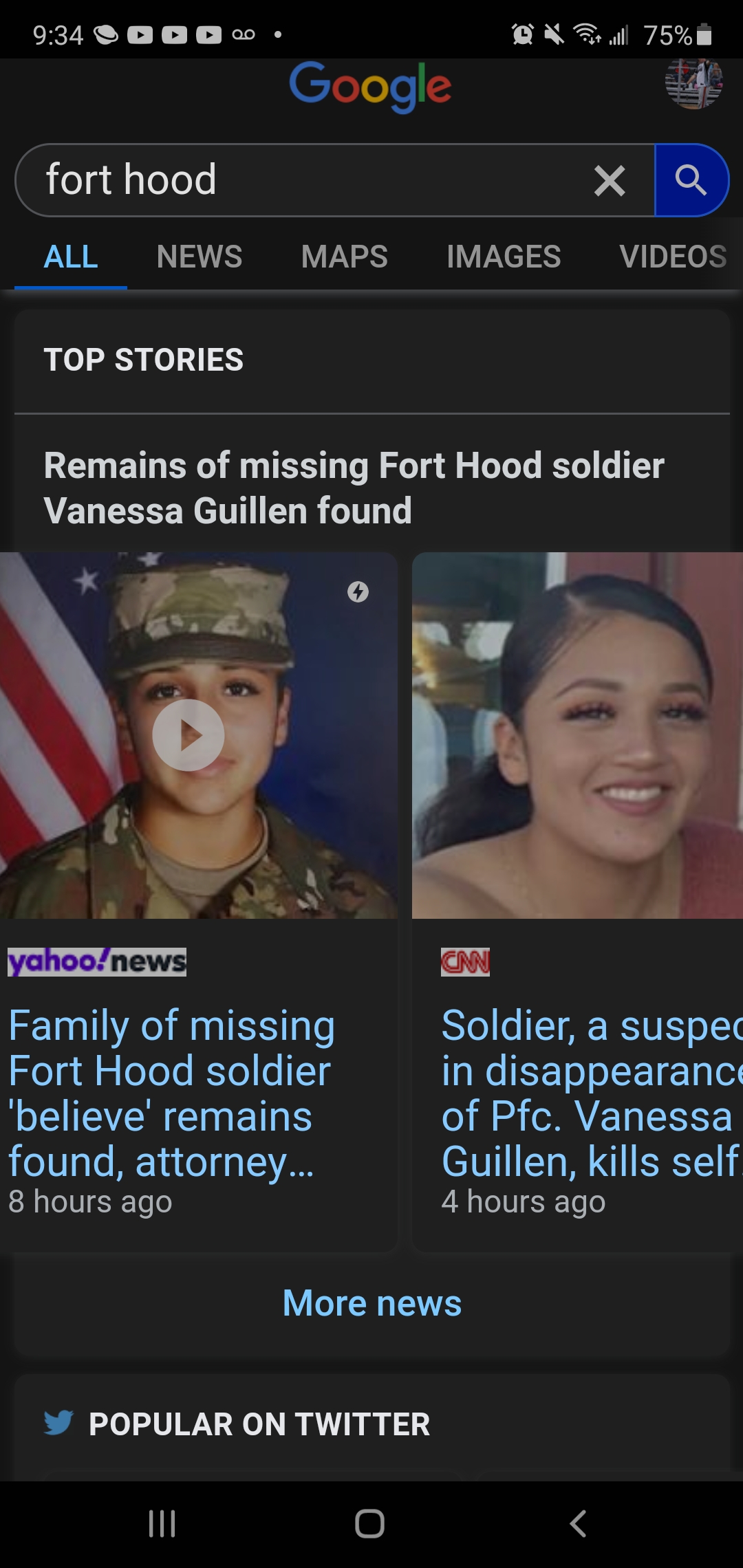Screen dimensions: 743x1568
Task: Clear the search box with the X icon
Action: pyautogui.click(x=610, y=181)
